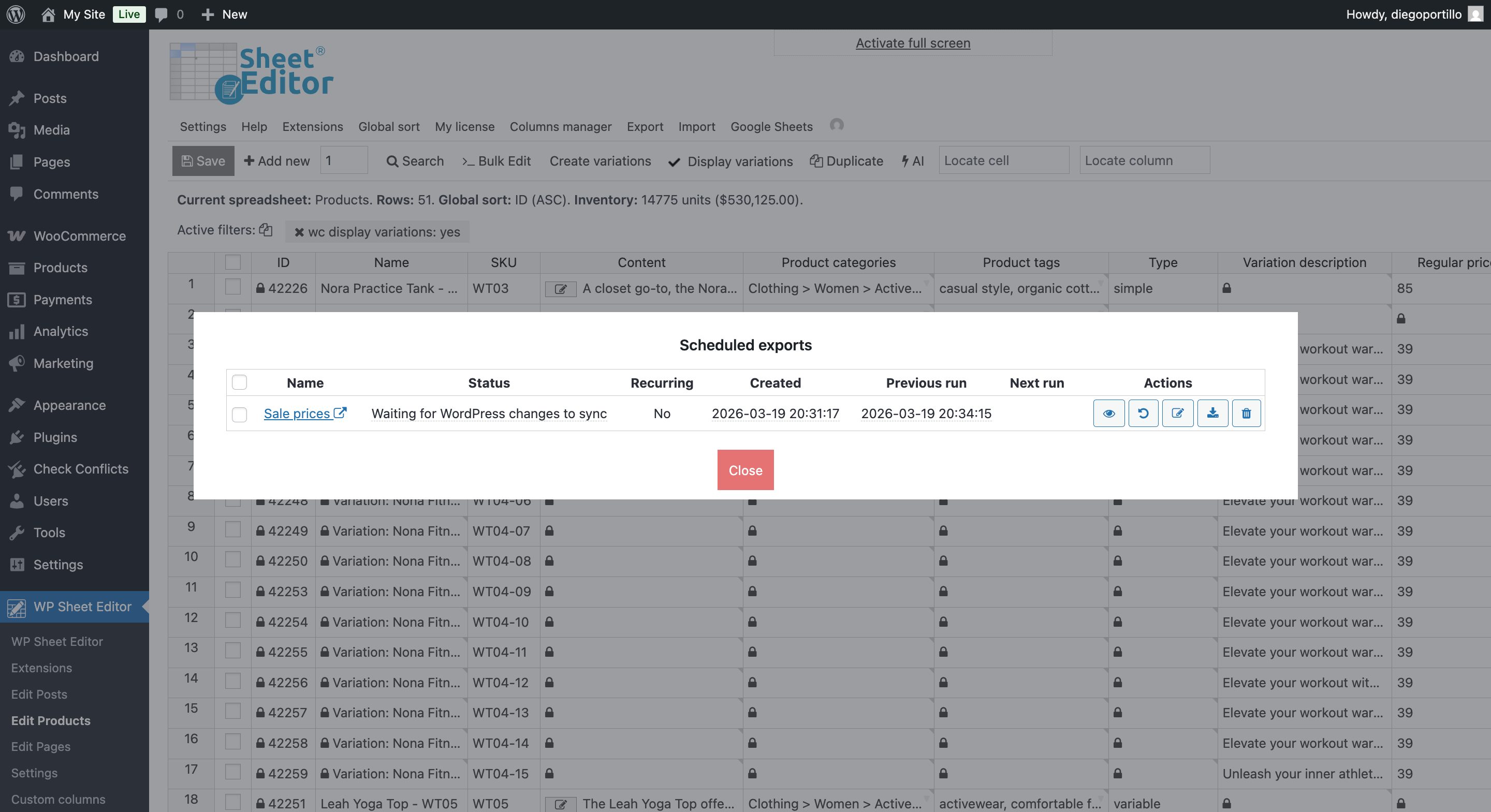Rerun the Sale prices export using the refresh icon

(x=1143, y=413)
